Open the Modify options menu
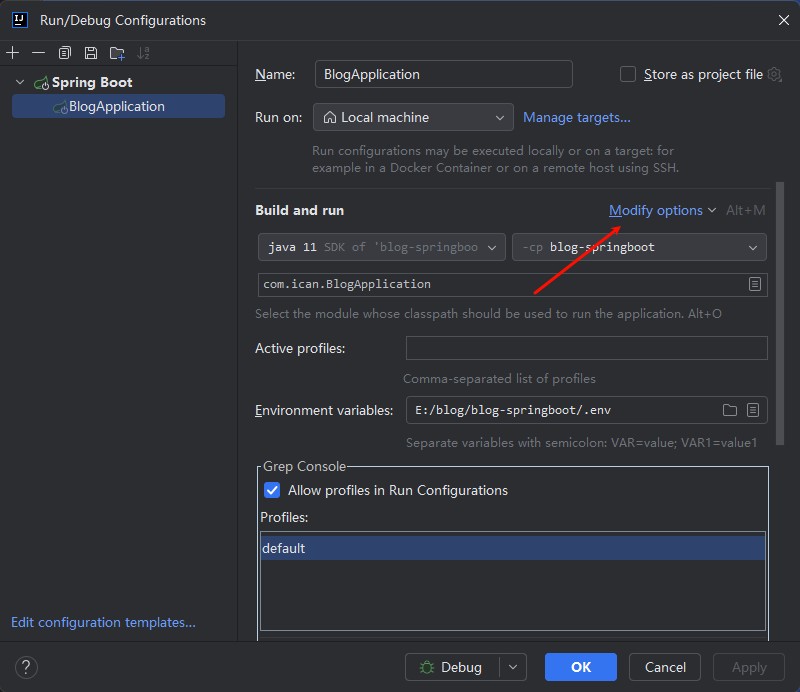This screenshot has width=800, height=692. [662, 210]
